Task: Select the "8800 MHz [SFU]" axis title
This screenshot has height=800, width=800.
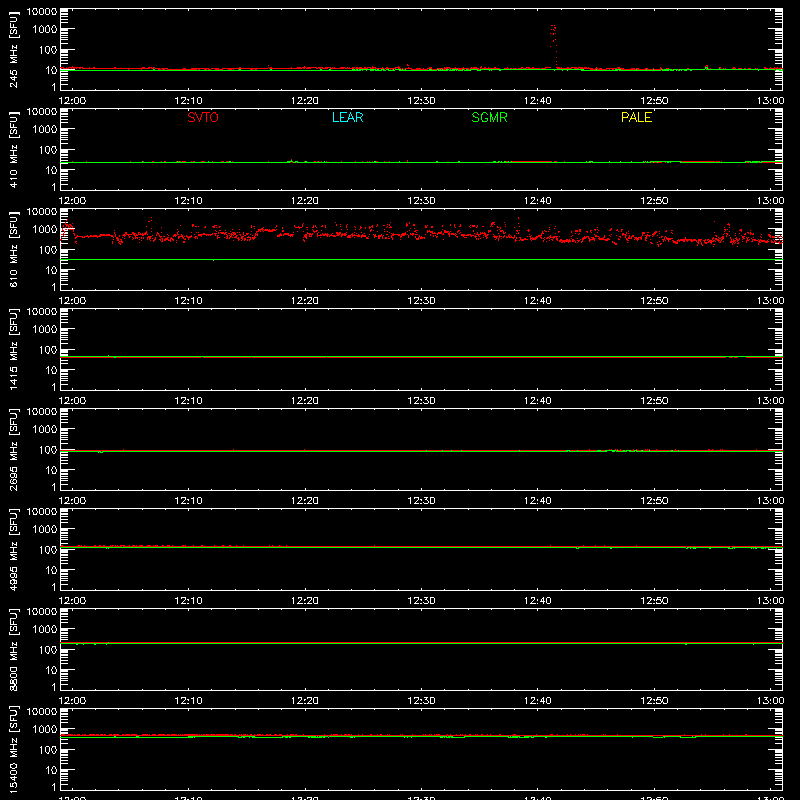Action: [x=13, y=649]
